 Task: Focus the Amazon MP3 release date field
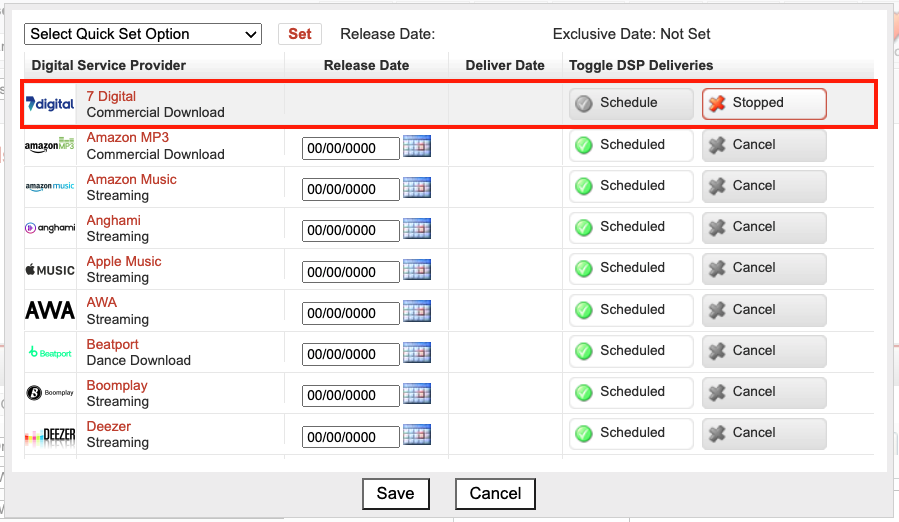coord(351,149)
